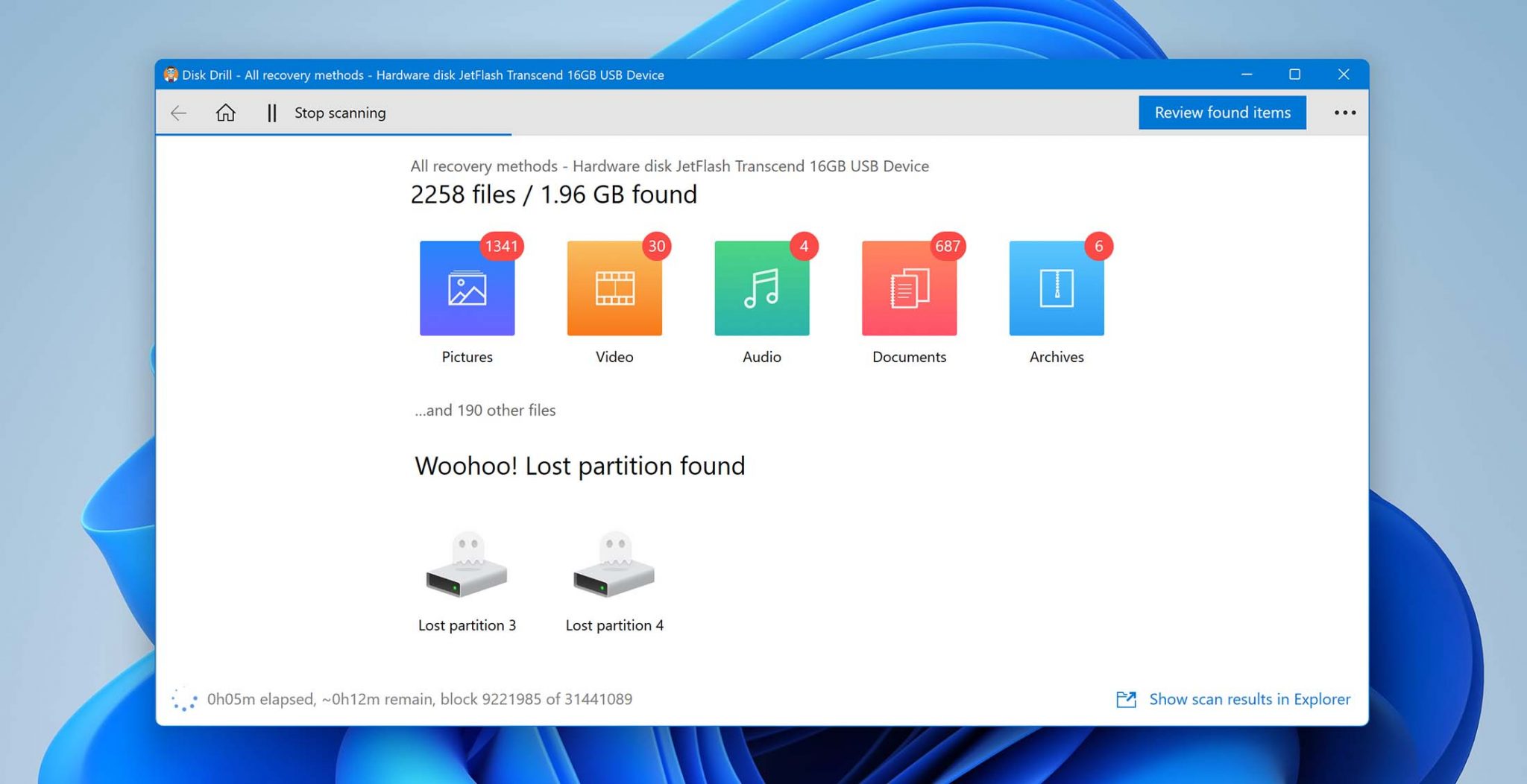This screenshot has height=784, width=1527.
Task: Click the spinning scan progress indicator
Action: point(183,699)
